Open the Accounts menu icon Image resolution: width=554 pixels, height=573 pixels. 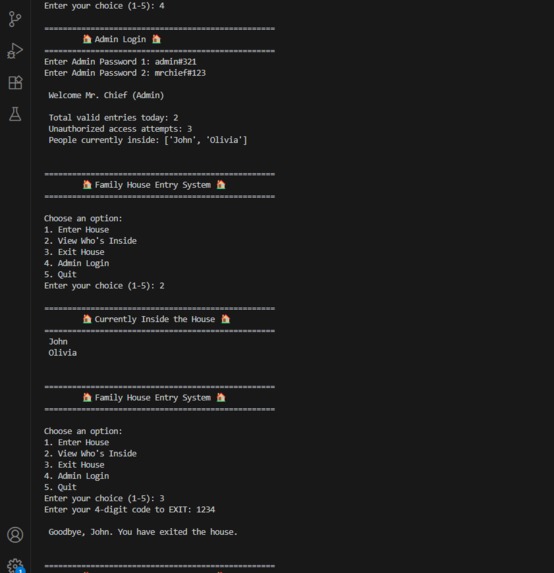click(x=15, y=535)
